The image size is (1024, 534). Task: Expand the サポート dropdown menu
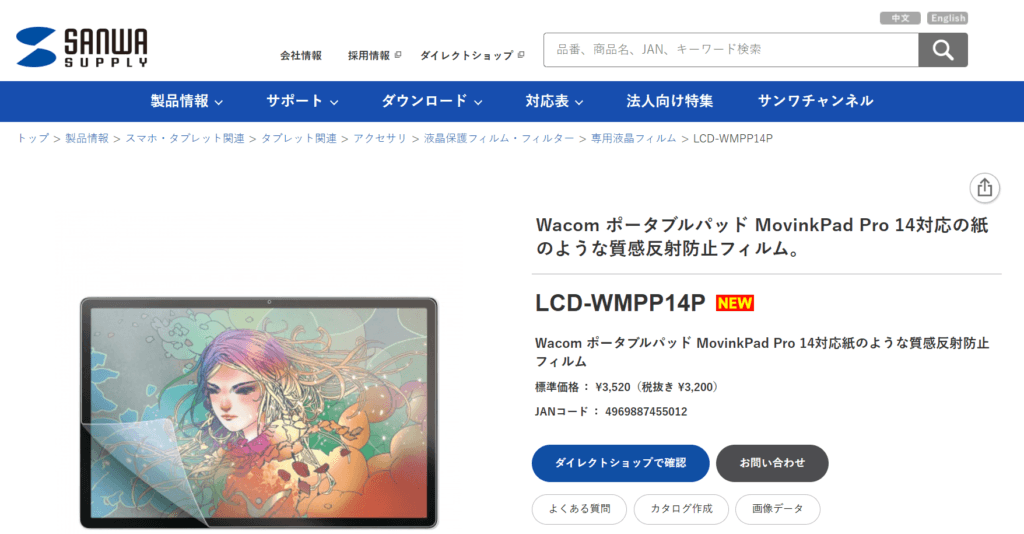click(302, 101)
